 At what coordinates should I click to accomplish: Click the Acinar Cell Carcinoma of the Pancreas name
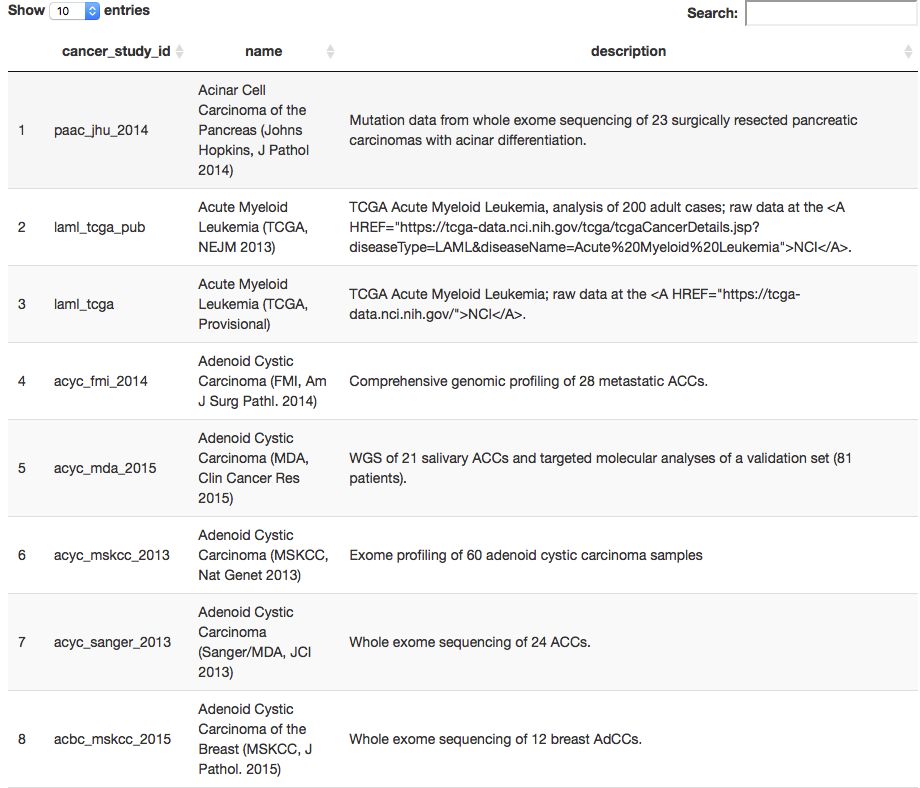(x=252, y=130)
